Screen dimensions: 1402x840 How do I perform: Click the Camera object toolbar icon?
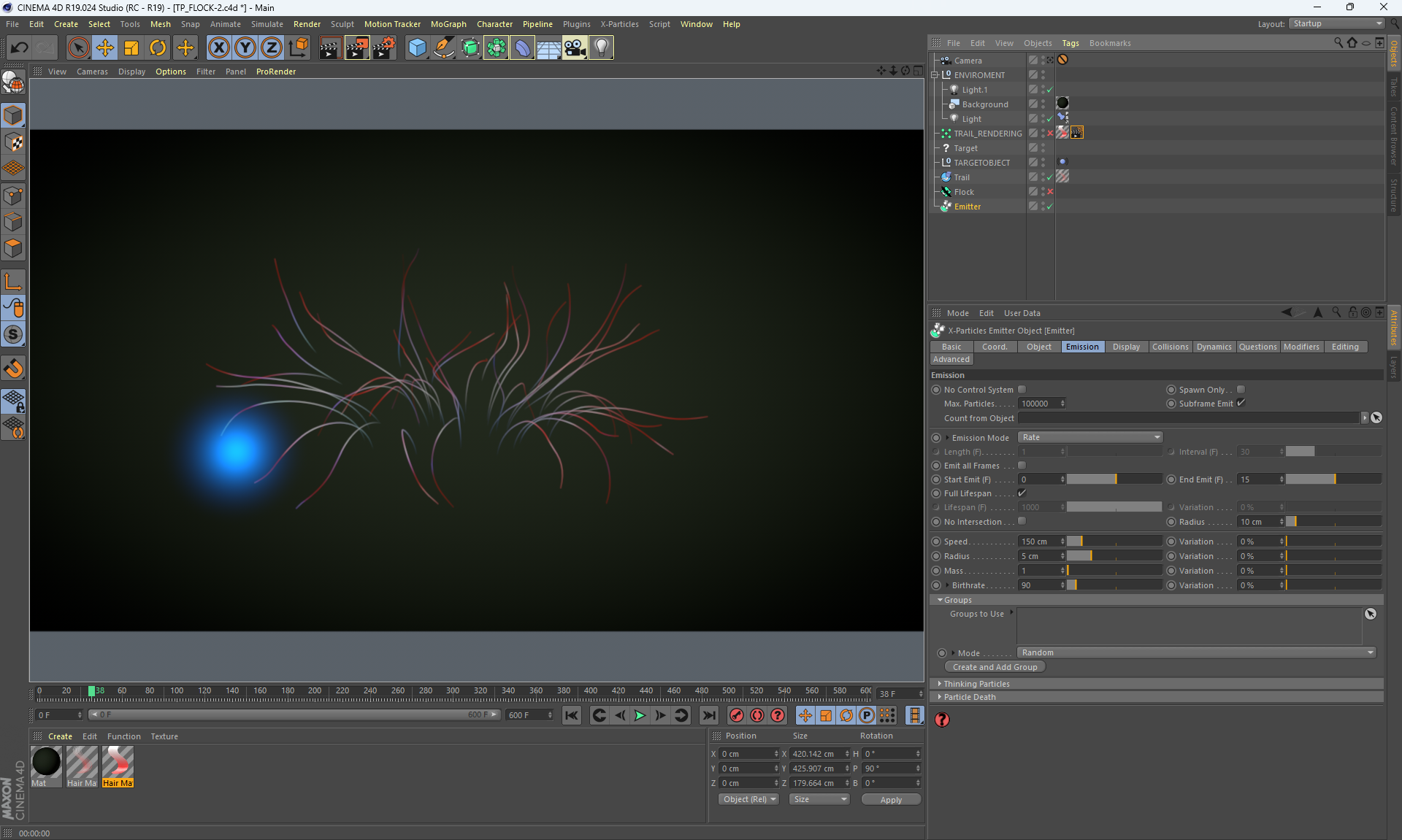click(575, 48)
